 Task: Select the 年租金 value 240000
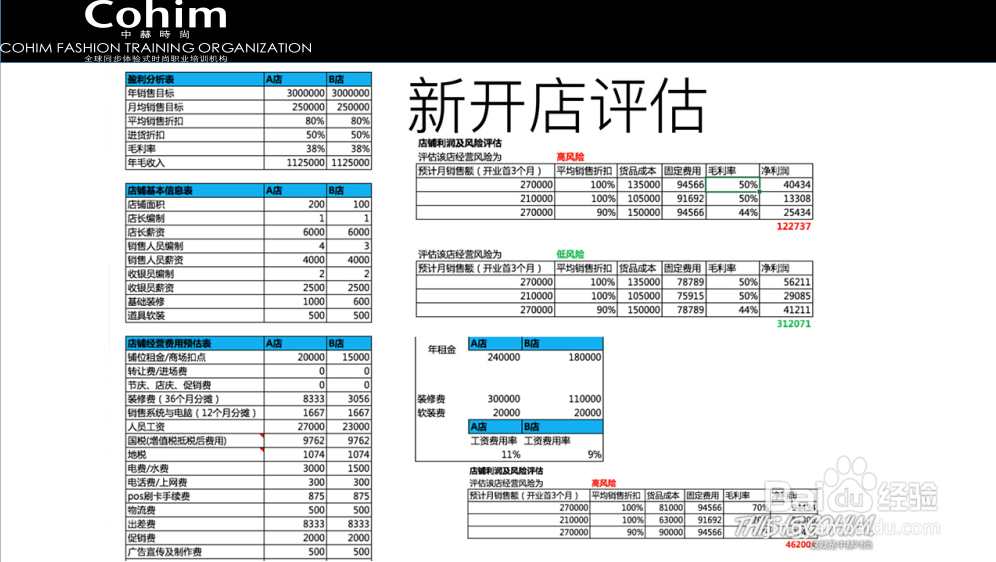pos(504,358)
